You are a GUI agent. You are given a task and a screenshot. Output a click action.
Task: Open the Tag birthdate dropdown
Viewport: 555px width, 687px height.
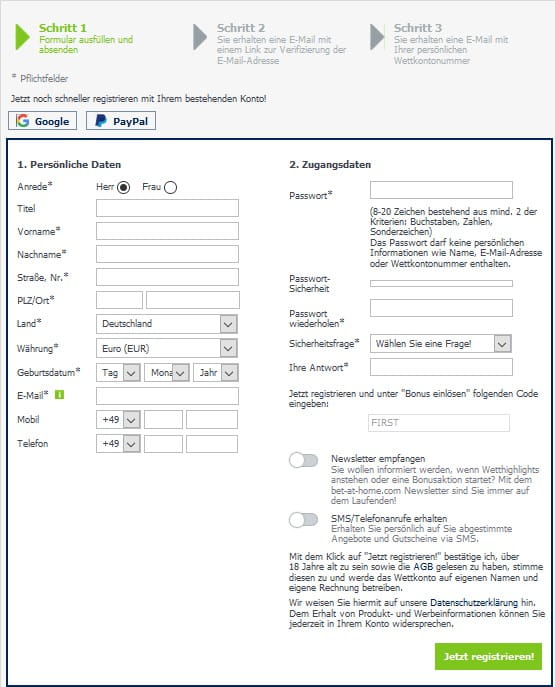coord(118,373)
